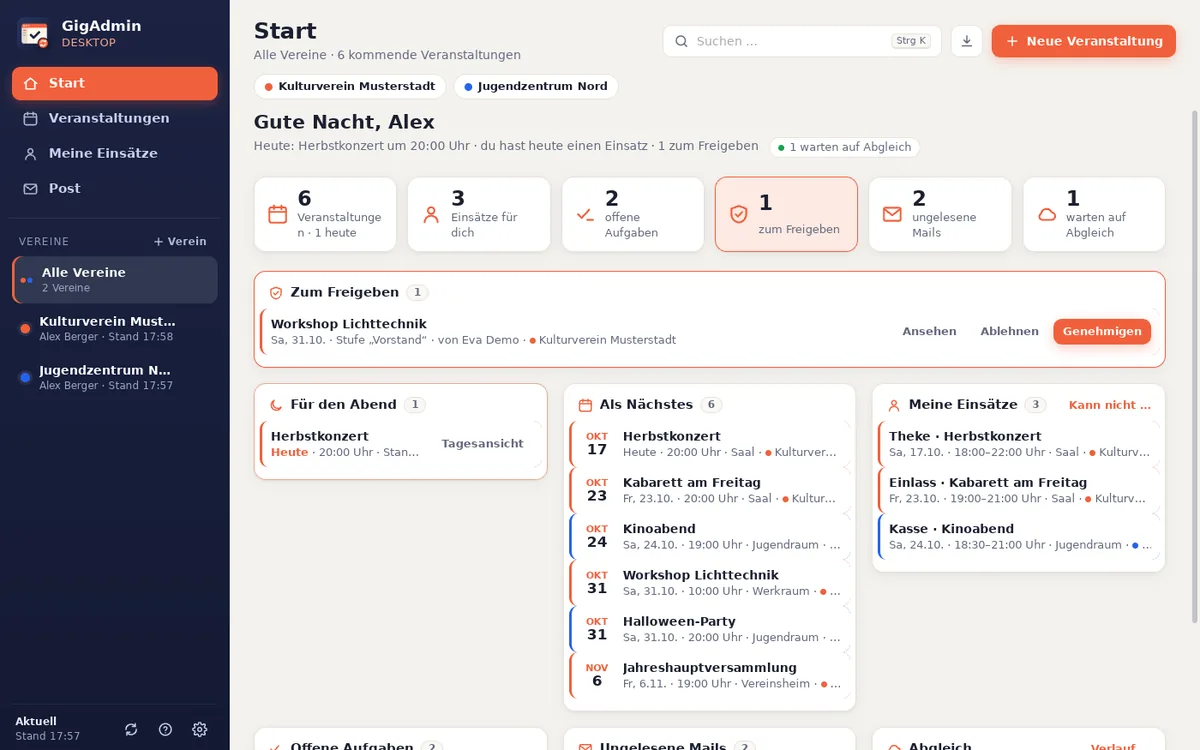The height and width of the screenshot is (750, 1200).
Task: Select the Kulturverein Must… entry in the sidebar
Action: coord(115,329)
